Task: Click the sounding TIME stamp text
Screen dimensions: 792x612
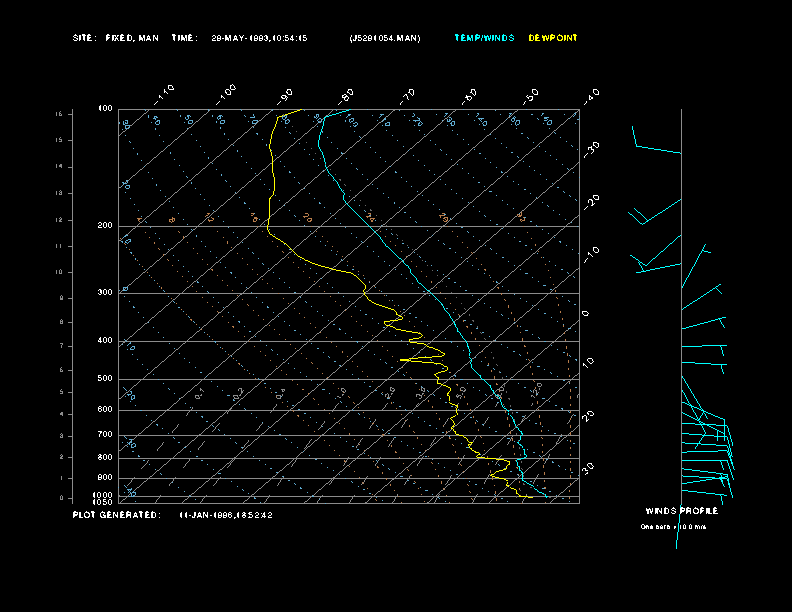Action: click(239, 38)
